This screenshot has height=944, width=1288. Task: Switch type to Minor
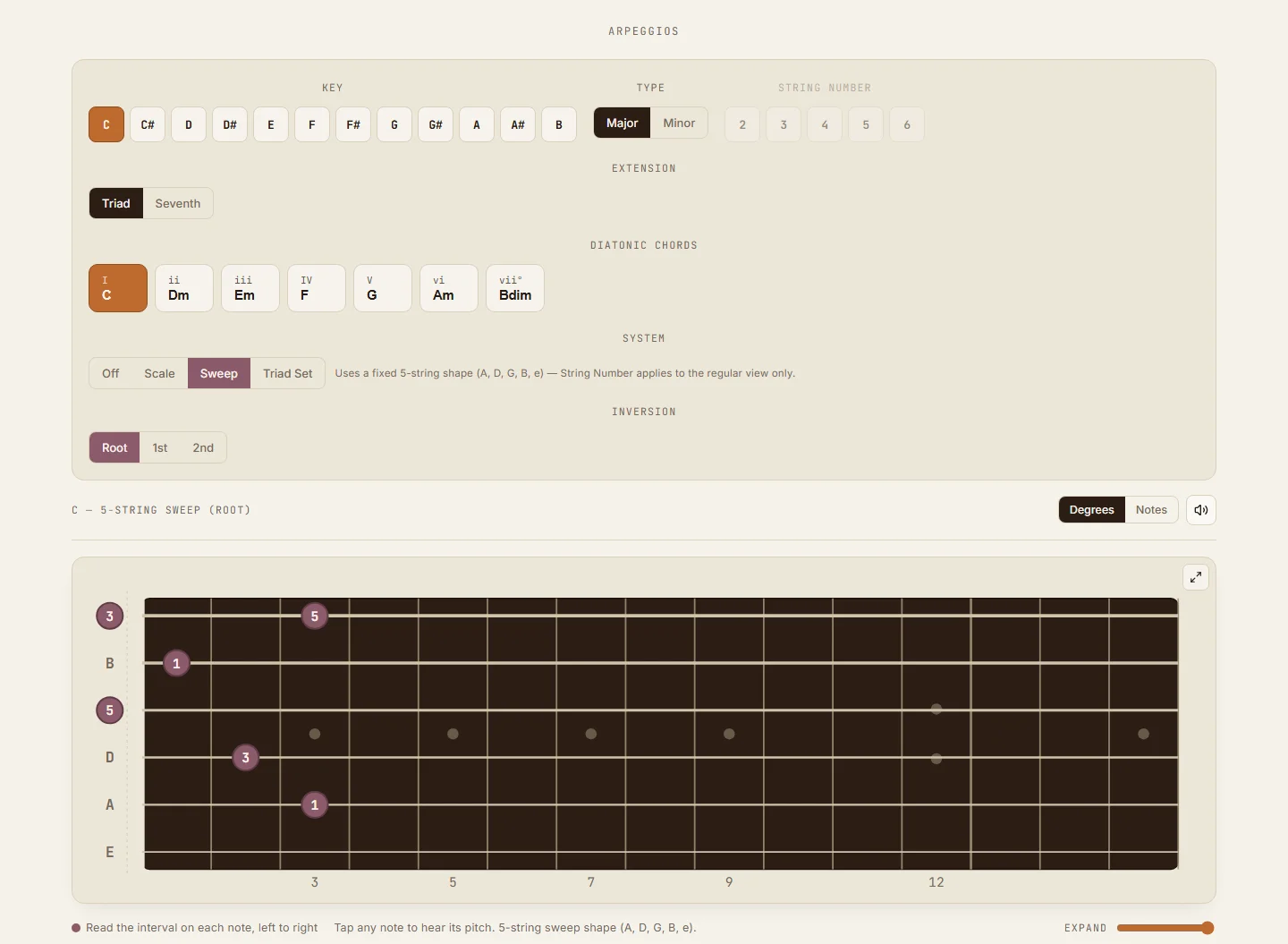click(x=679, y=123)
